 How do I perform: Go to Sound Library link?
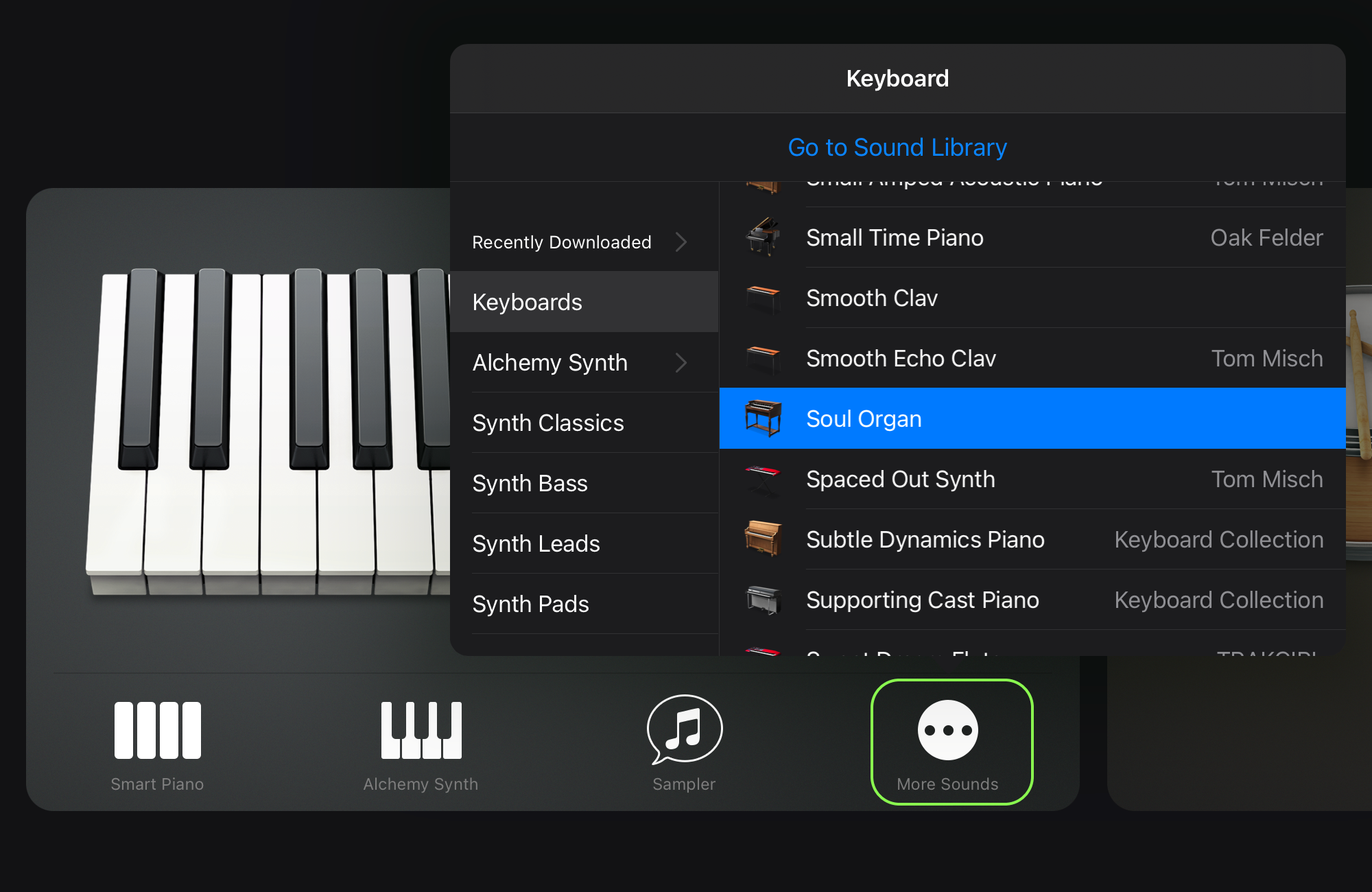pyautogui.click(x=897, y=148)
